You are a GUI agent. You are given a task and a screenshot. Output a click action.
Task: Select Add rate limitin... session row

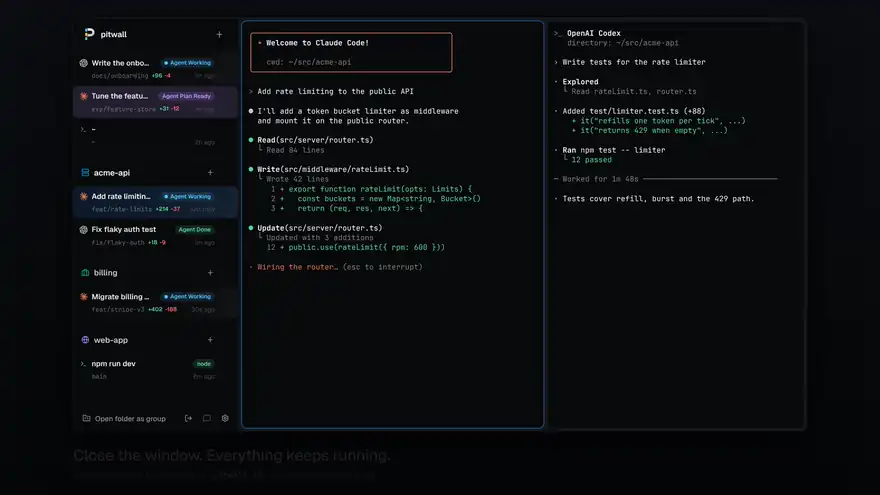tap(155, 202)
